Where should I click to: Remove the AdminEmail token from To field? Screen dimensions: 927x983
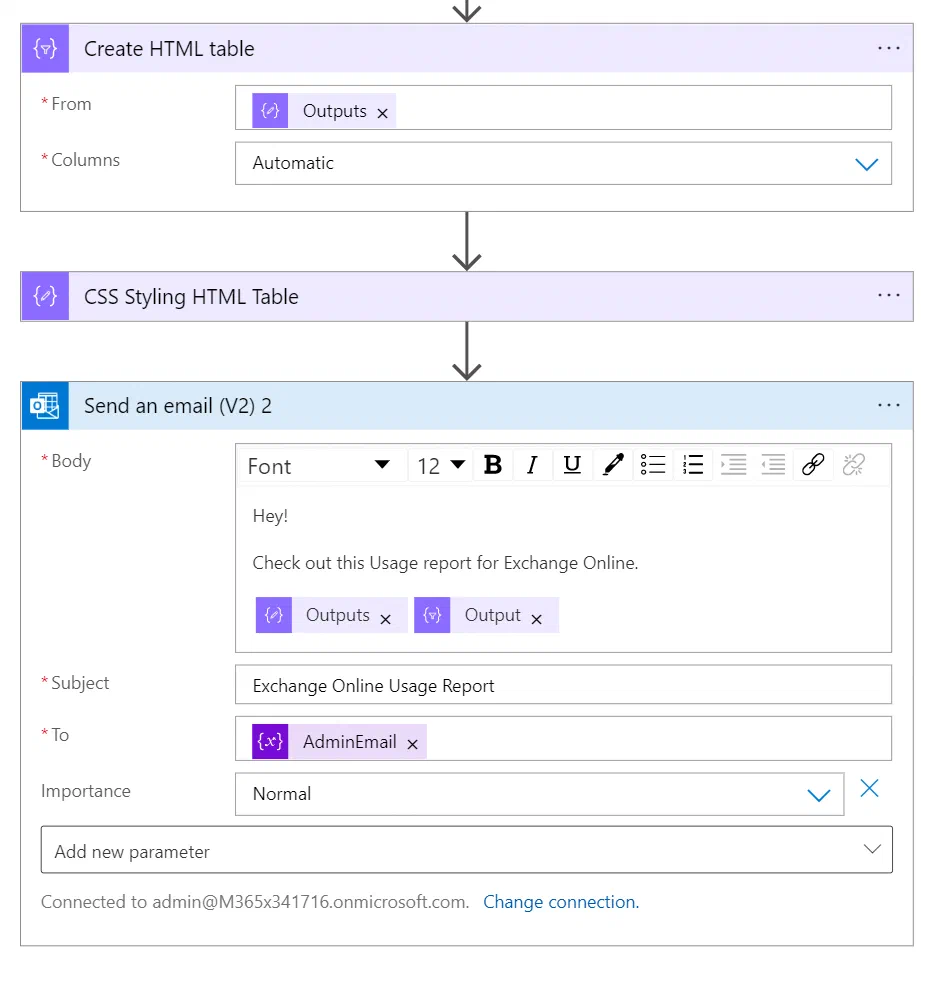412,744
